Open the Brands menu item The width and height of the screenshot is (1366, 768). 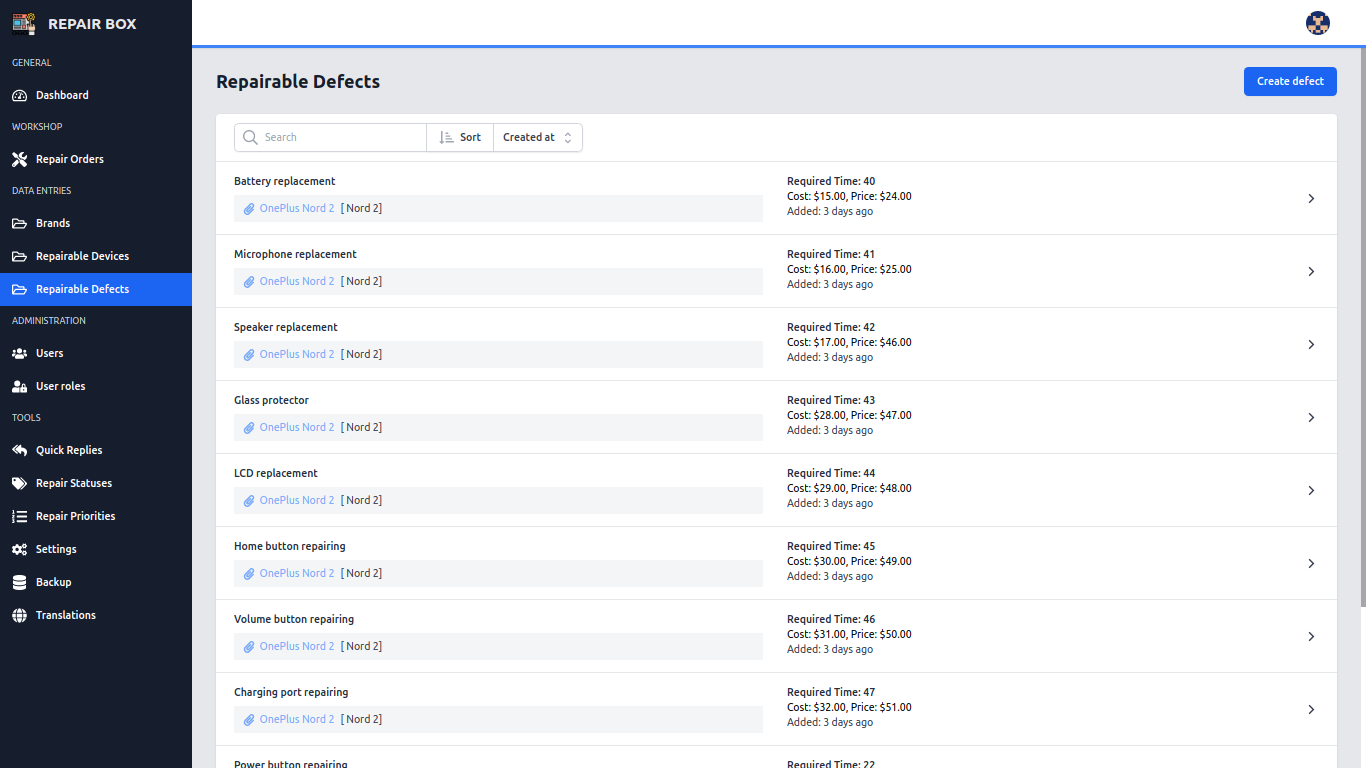pos(96,223)
